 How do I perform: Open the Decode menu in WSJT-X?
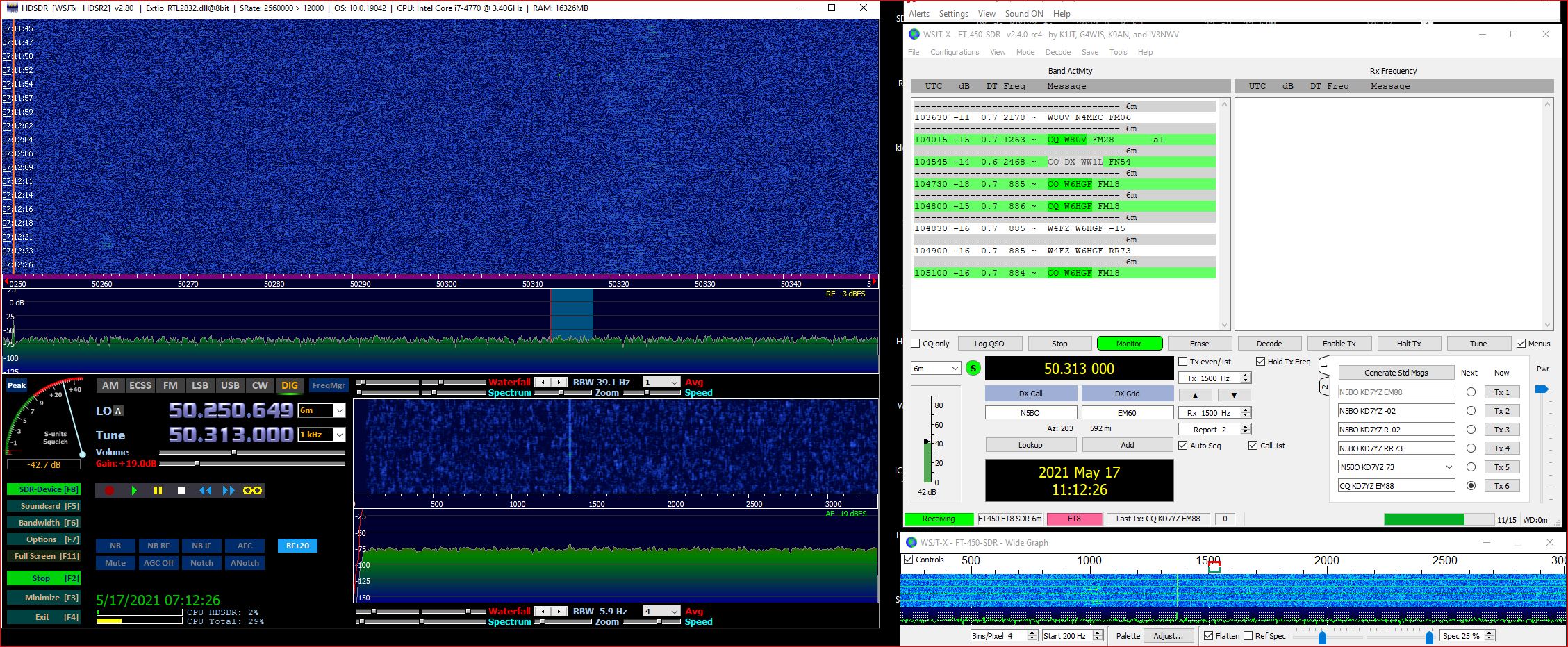(1057, 52)
